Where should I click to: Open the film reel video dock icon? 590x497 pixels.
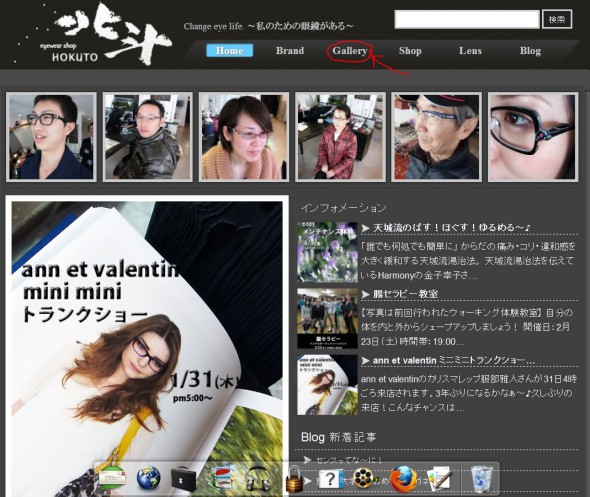tap(363, 479)
